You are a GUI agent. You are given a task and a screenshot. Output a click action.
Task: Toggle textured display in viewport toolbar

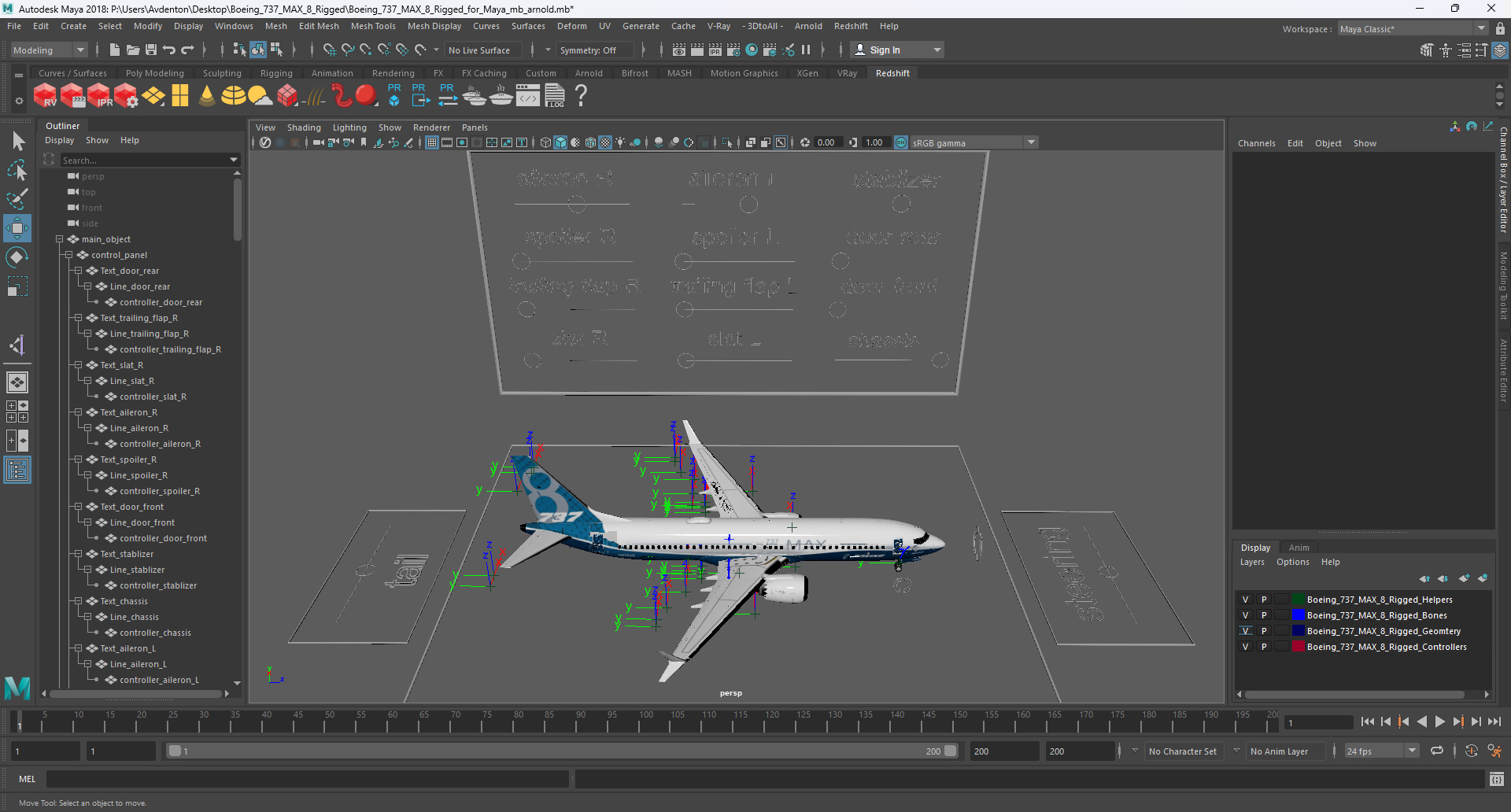coord(604,142)
